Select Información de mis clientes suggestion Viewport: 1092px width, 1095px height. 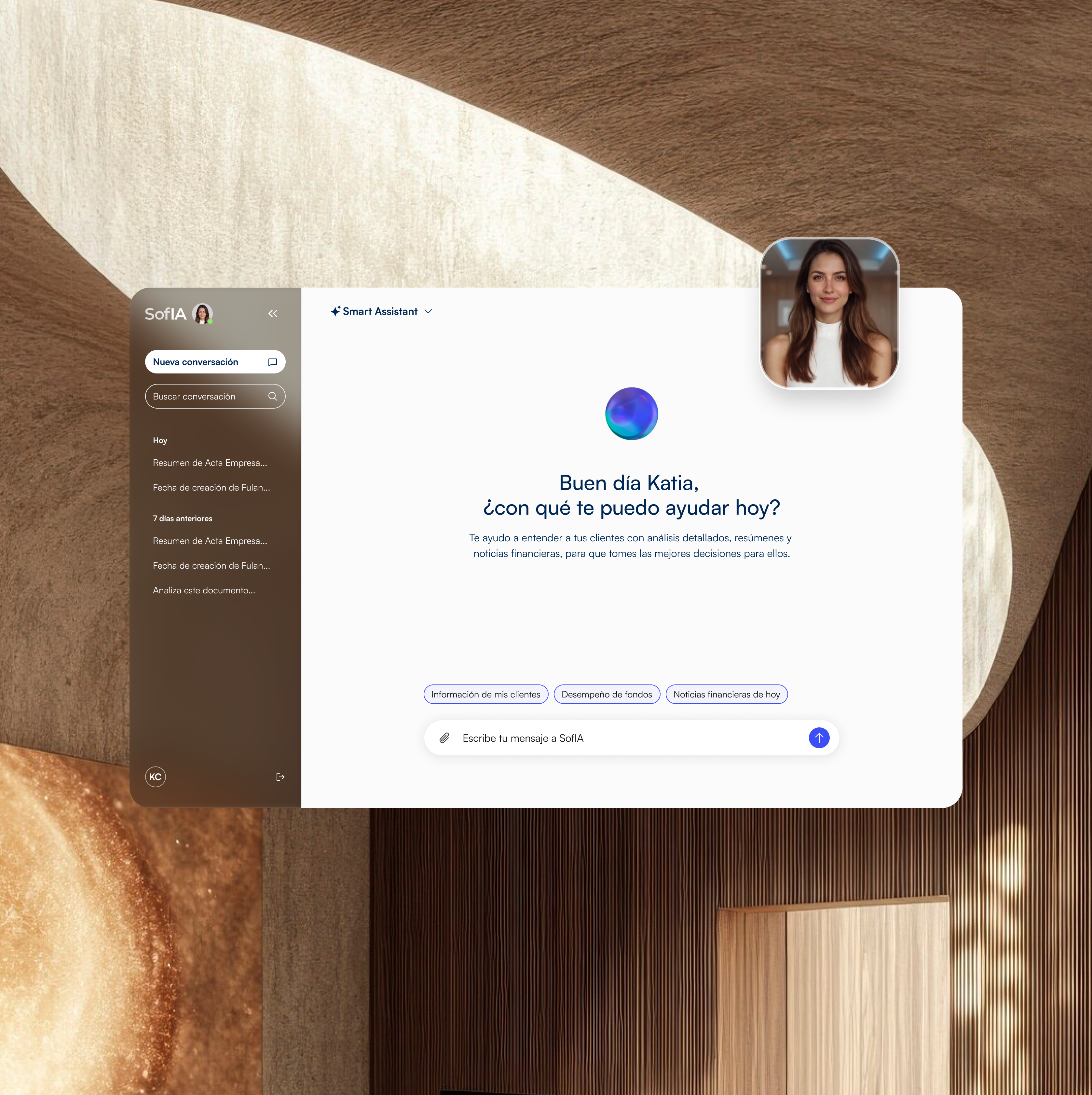(486, 694)
